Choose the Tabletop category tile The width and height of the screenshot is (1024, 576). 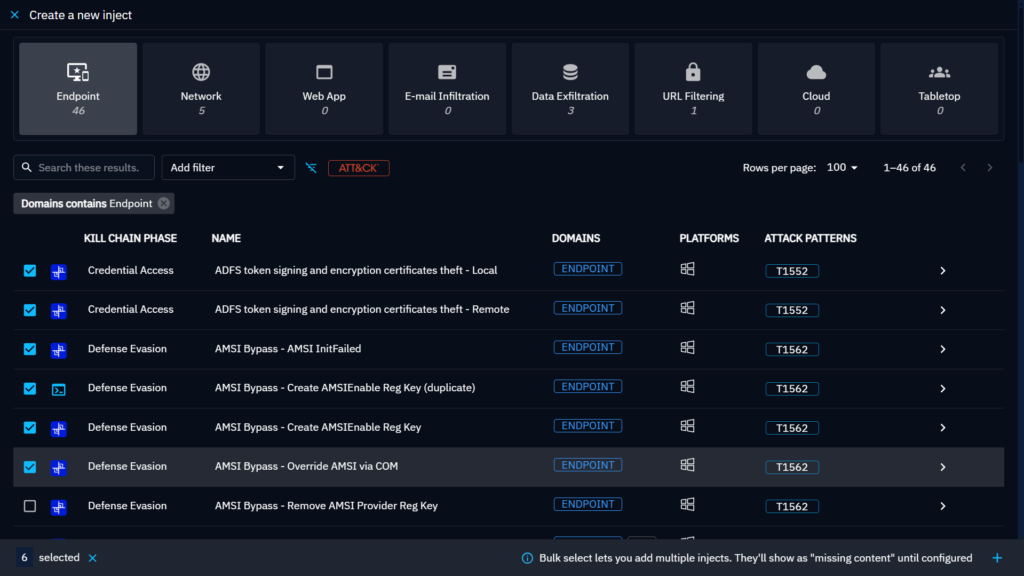pyautogui.click(x=939, y=88)
